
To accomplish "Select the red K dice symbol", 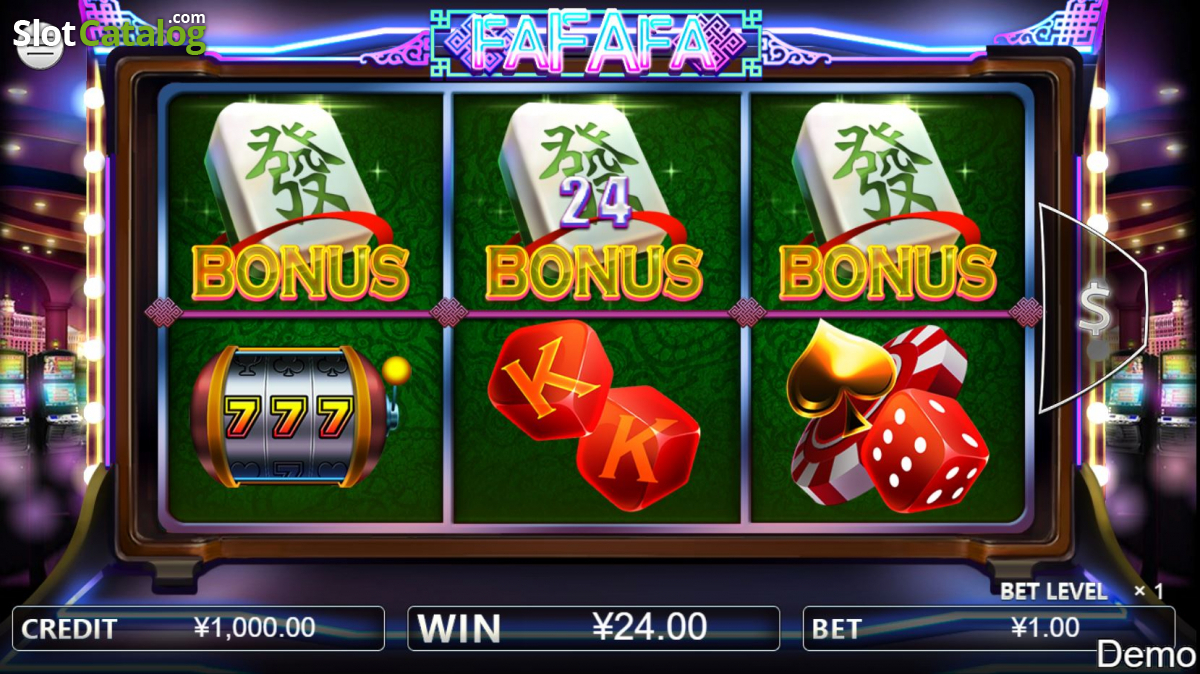I will [594, 414].
